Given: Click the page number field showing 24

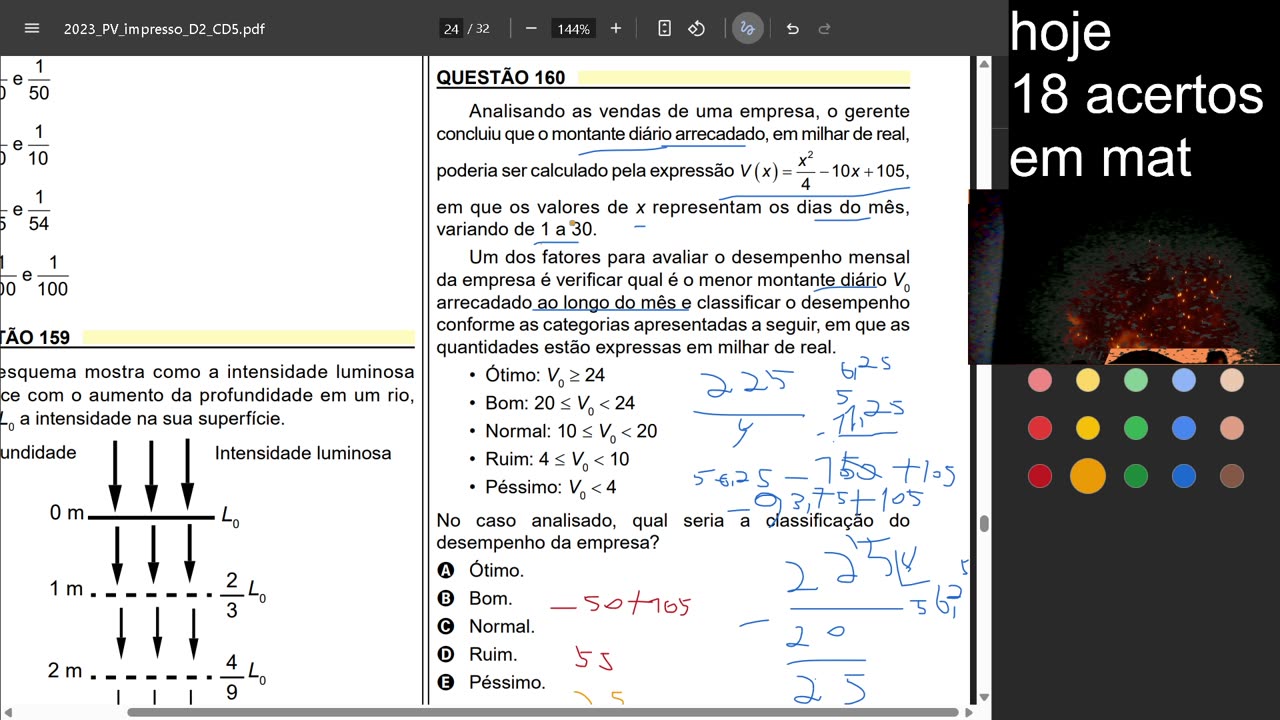Looking at the screenshot, I should click(x=451, y=29).
